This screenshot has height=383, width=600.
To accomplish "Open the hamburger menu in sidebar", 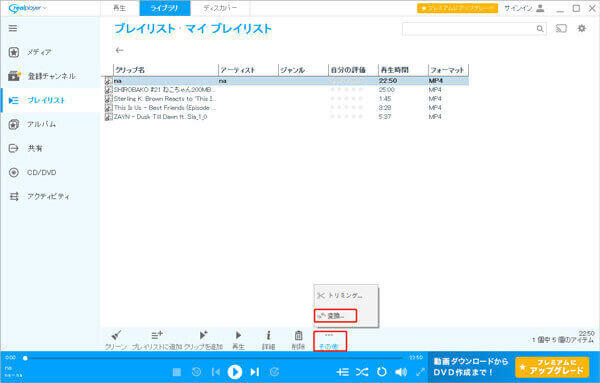I will coord(13,28).
